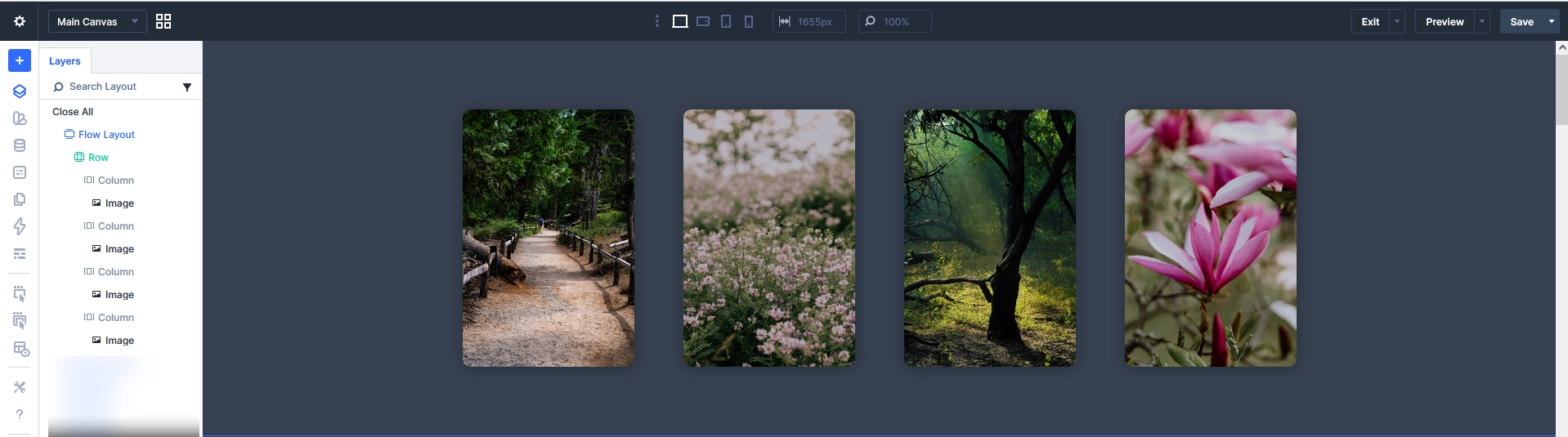
Task: Click the question mark help icon
Action: click(20, 414)
